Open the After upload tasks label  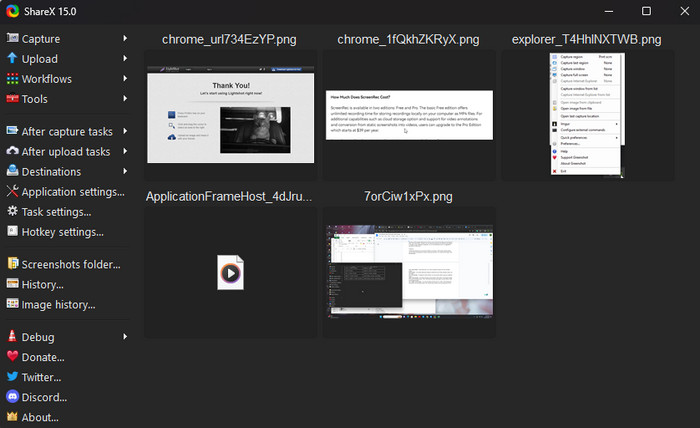66,152
